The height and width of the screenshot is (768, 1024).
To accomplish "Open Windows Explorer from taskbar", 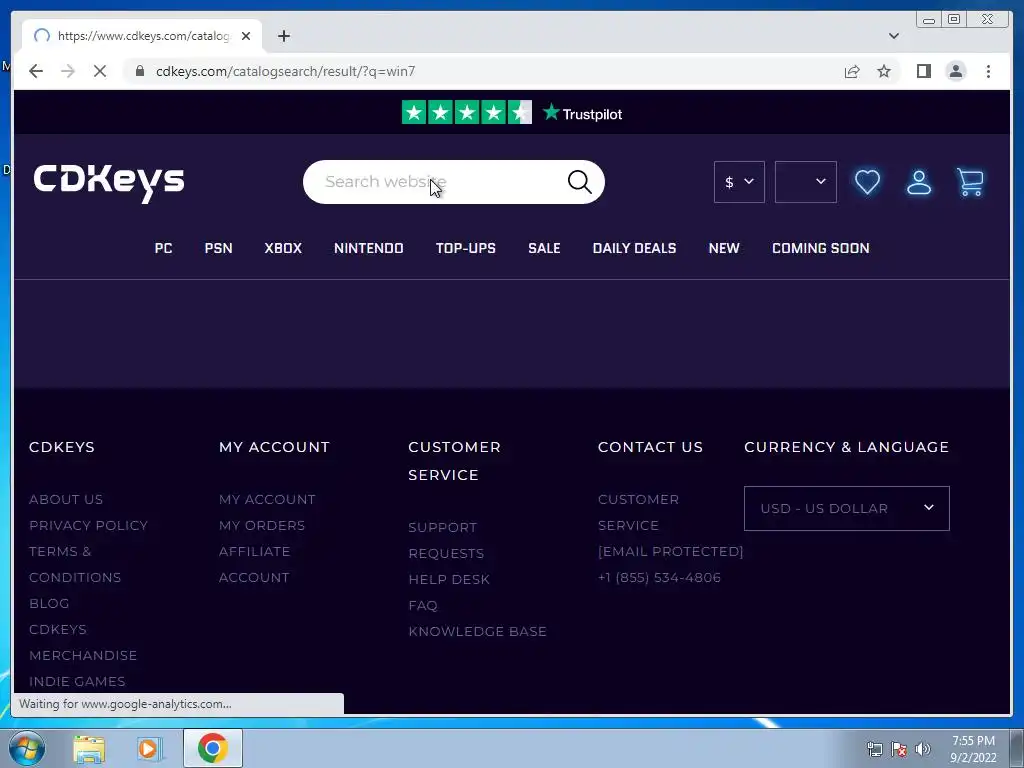I will tap(89, 748).
